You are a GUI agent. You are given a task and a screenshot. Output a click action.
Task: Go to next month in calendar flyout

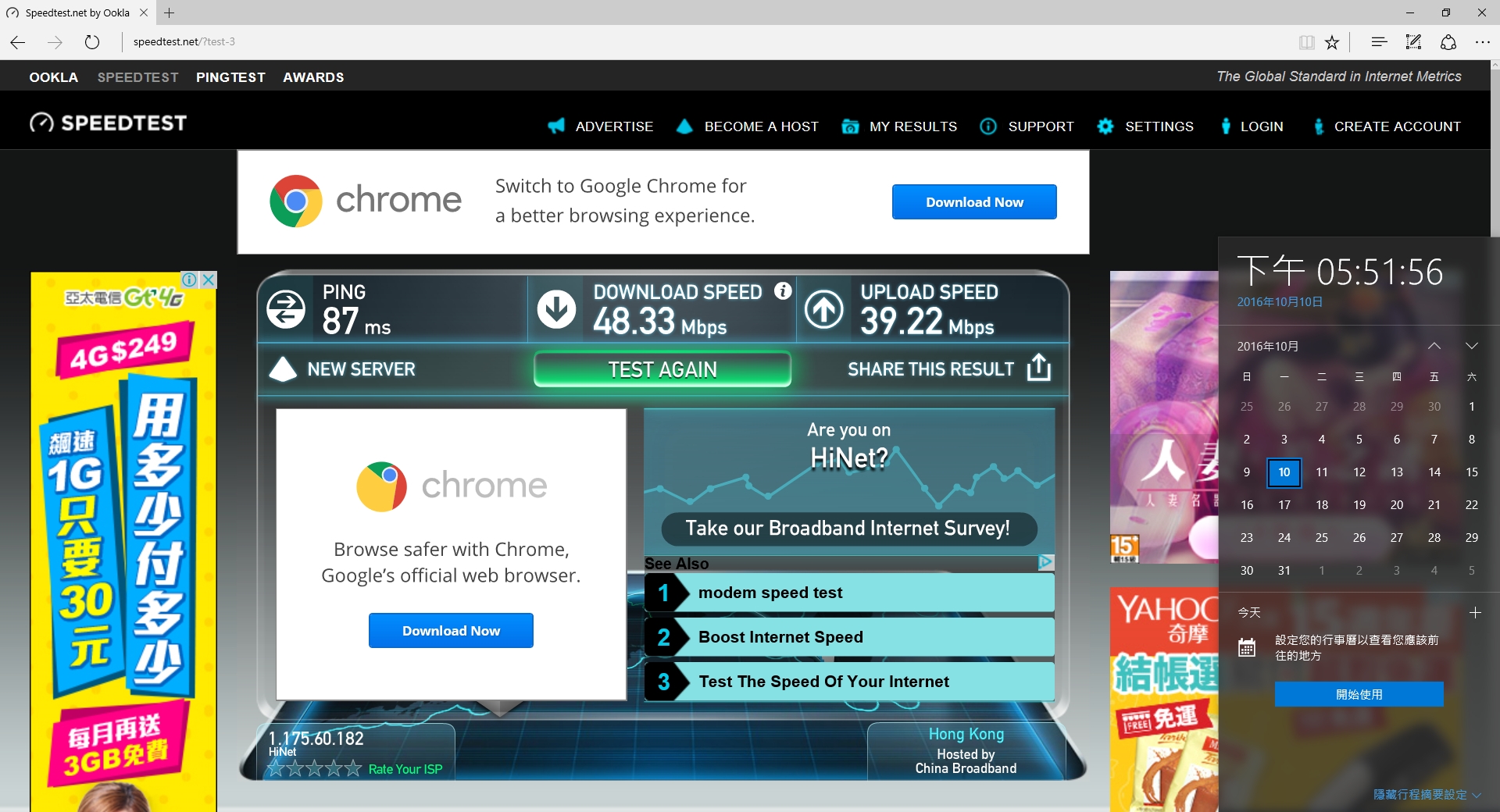[x=1472, y=346]
